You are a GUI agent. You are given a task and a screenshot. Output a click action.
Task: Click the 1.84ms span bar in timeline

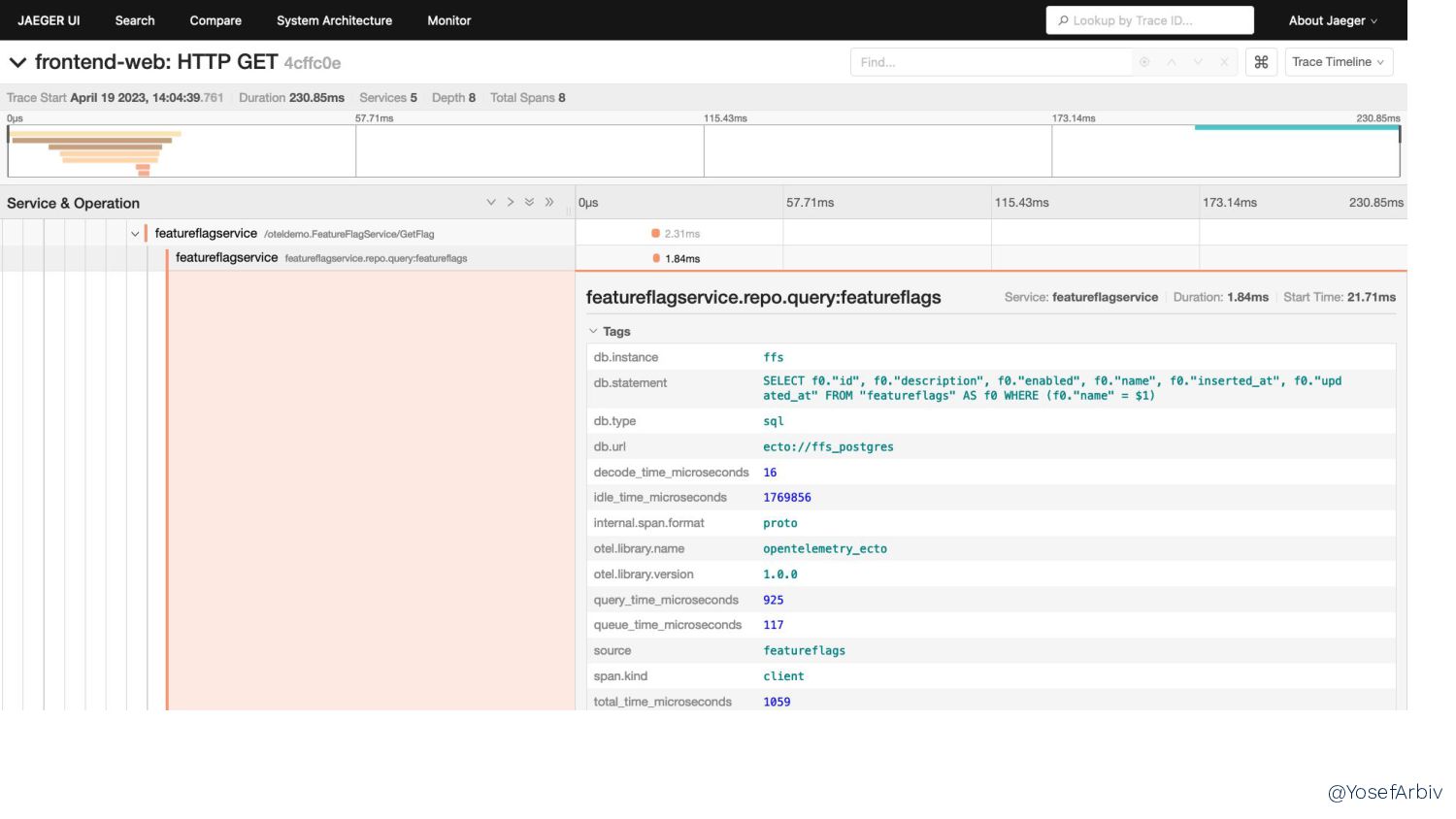[x=656, y=258]
